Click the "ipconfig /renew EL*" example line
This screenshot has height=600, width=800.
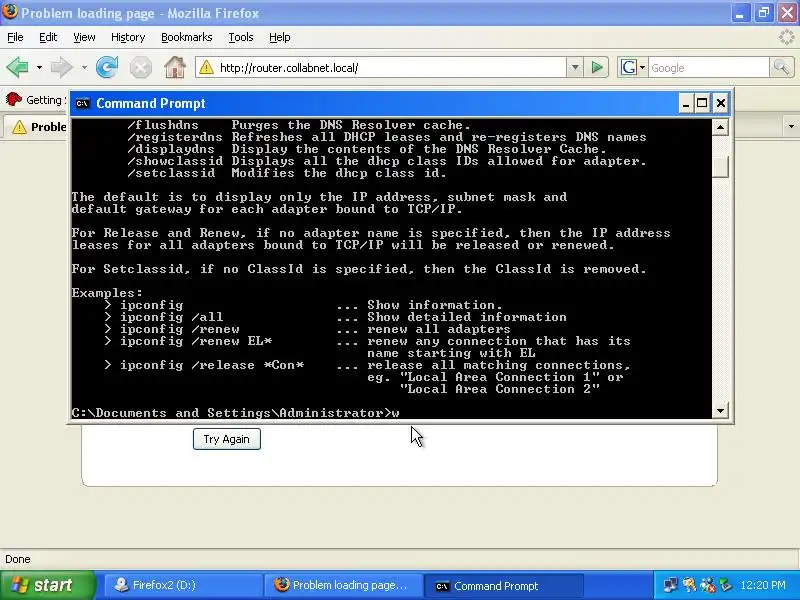tap(367, 341)
